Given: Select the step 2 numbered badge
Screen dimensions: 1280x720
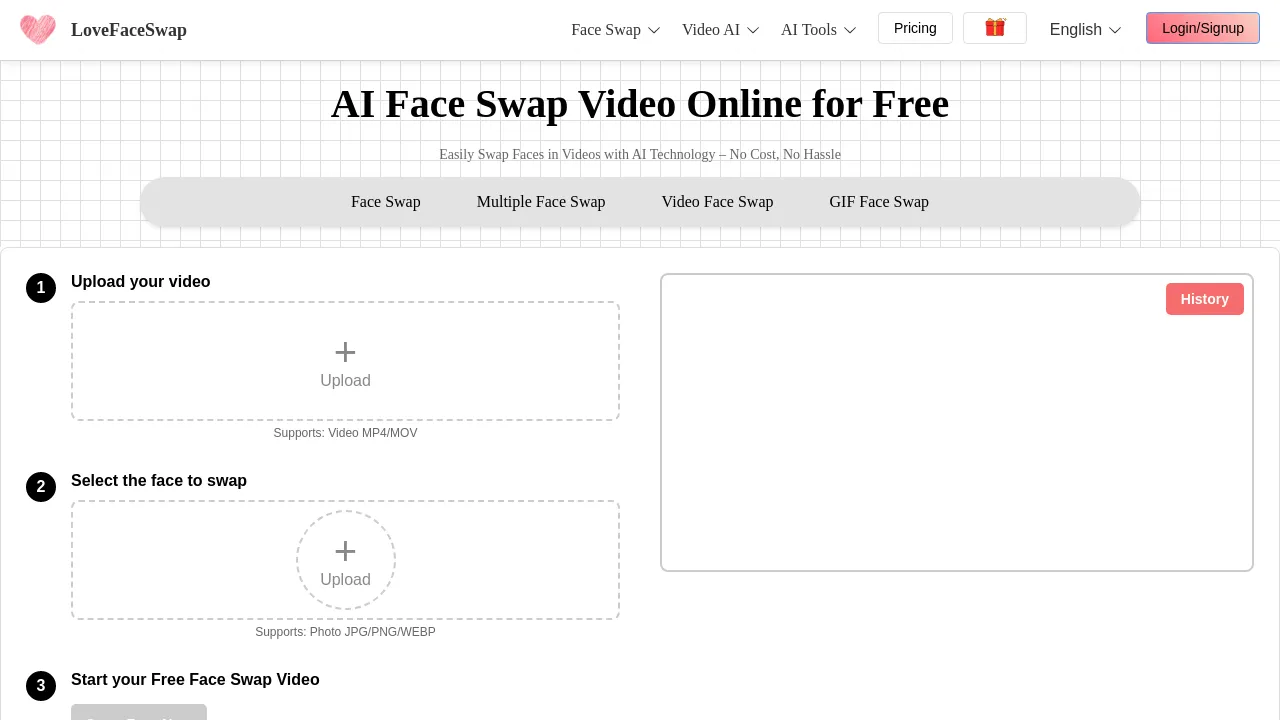Looking at the screenshot, I should point(41,487).
